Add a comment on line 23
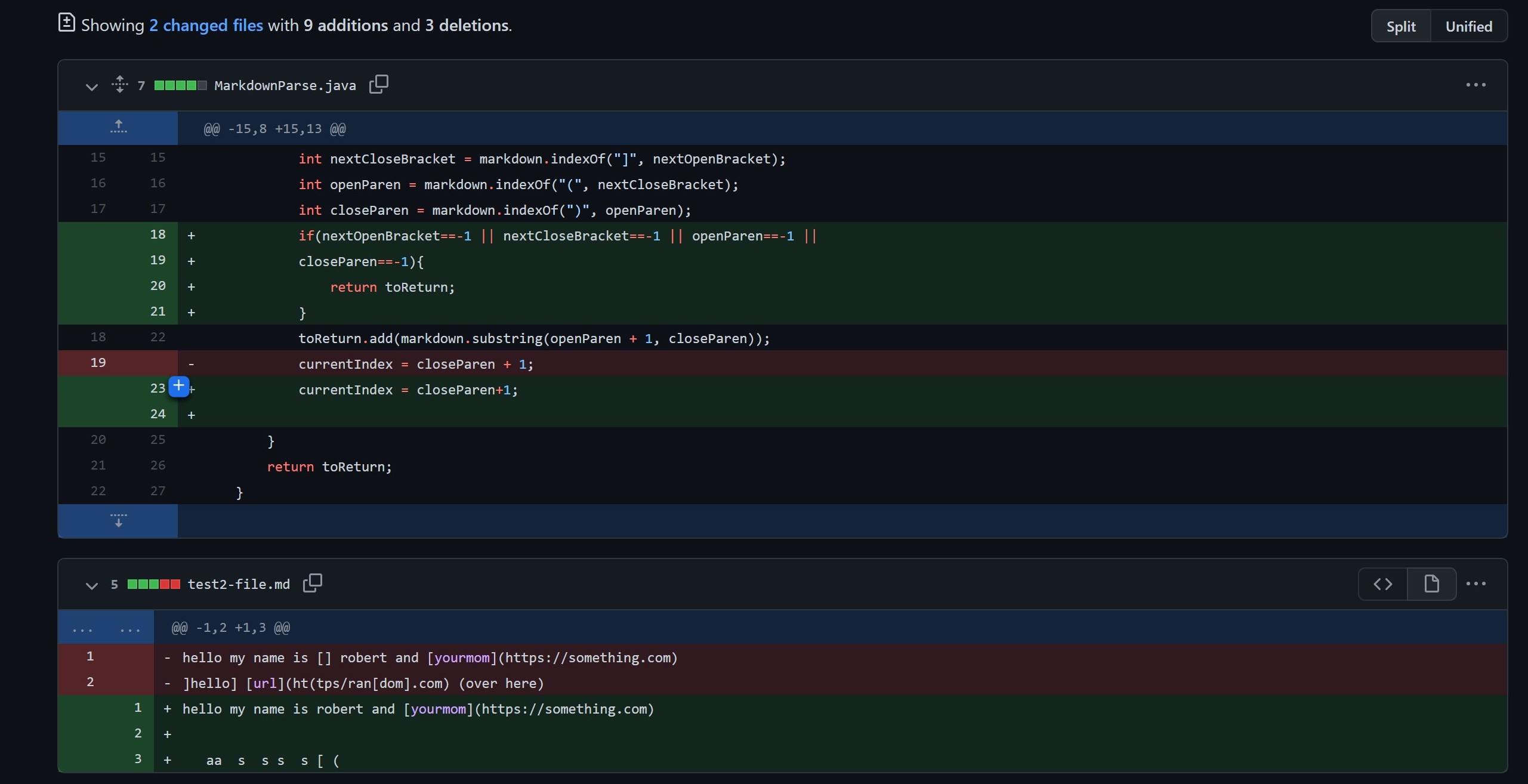Viewport: 1528px width, 784px height. coord(178,386)
